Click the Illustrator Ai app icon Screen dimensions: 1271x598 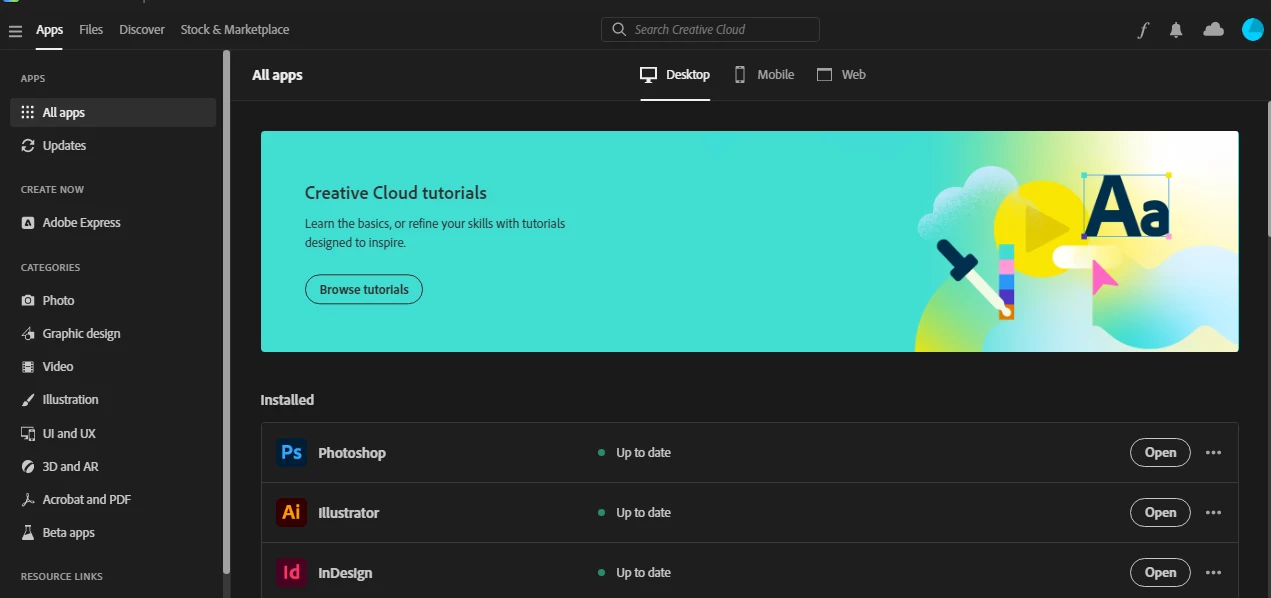(291, 513)
